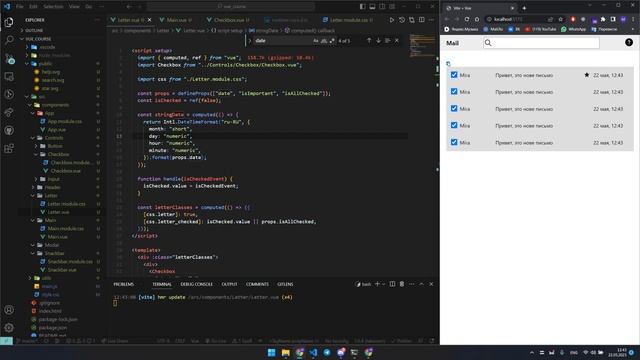Image resolution: width=640 pixels, height=360 pixels.
Task: Expand the replace toggle in find widget
Action: [250, 40]
